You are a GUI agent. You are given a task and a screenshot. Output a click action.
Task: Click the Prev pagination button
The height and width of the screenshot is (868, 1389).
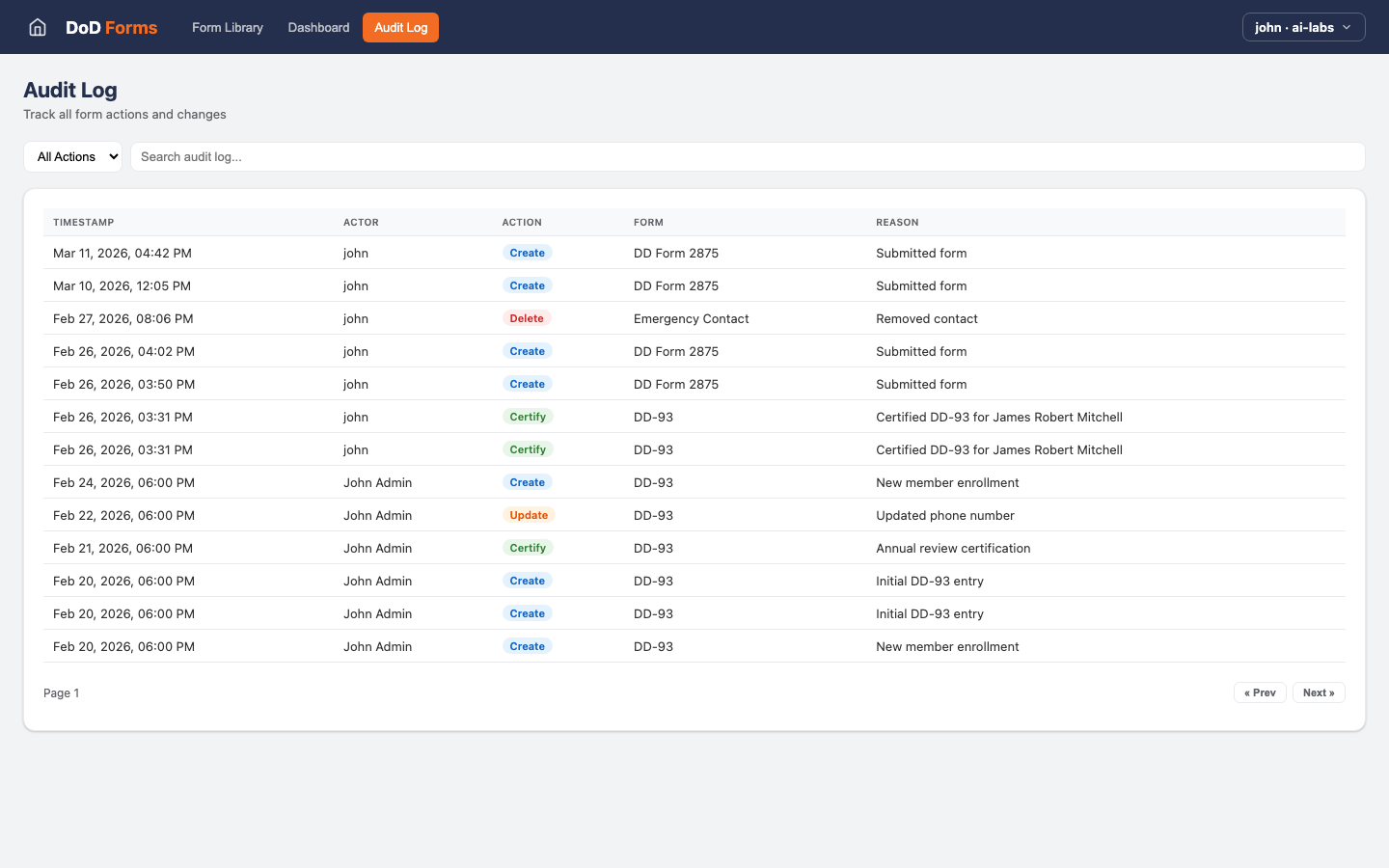point(1260,692)
